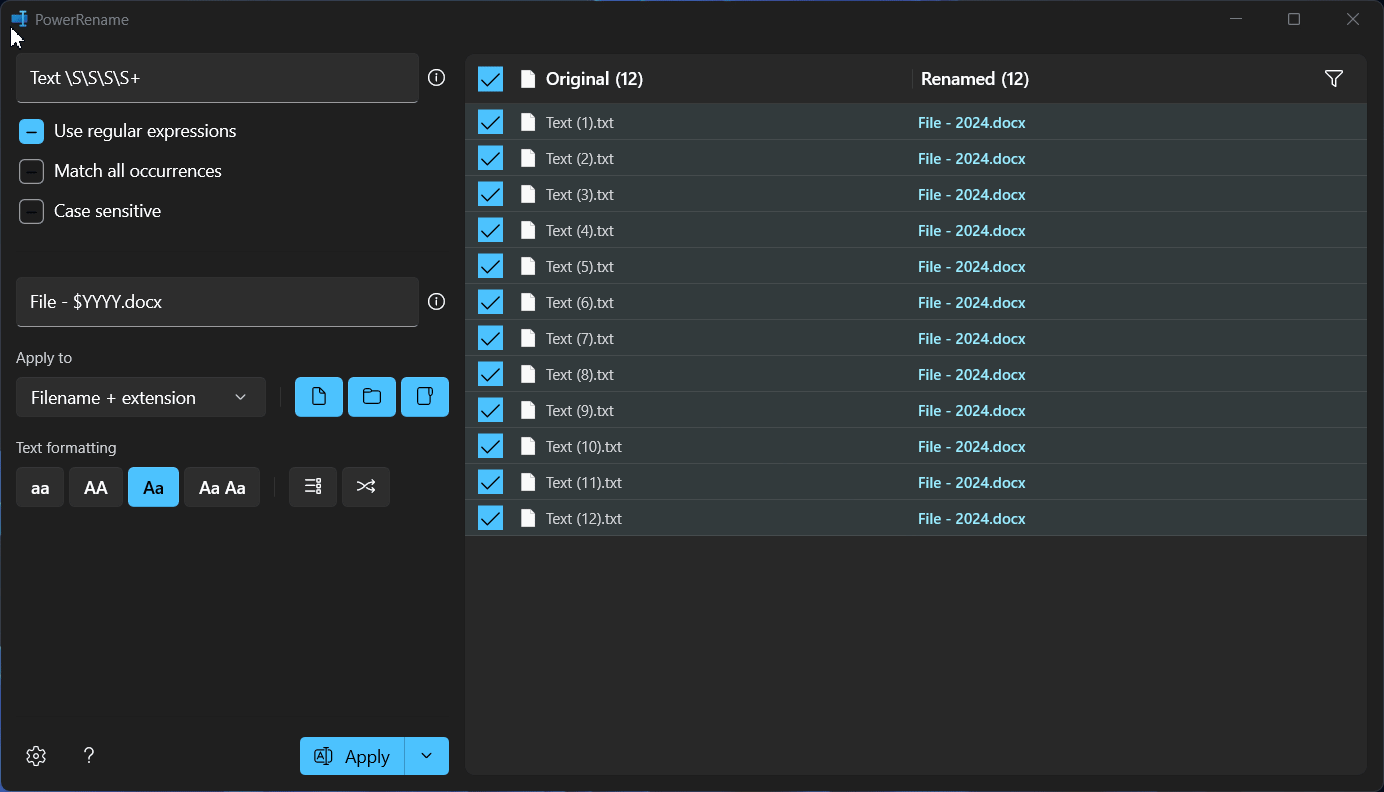Select file name 'Text (10).txt'
The width and height of the screenshot is (1384, 792).
pyautogui.click(x=584, y=447)
